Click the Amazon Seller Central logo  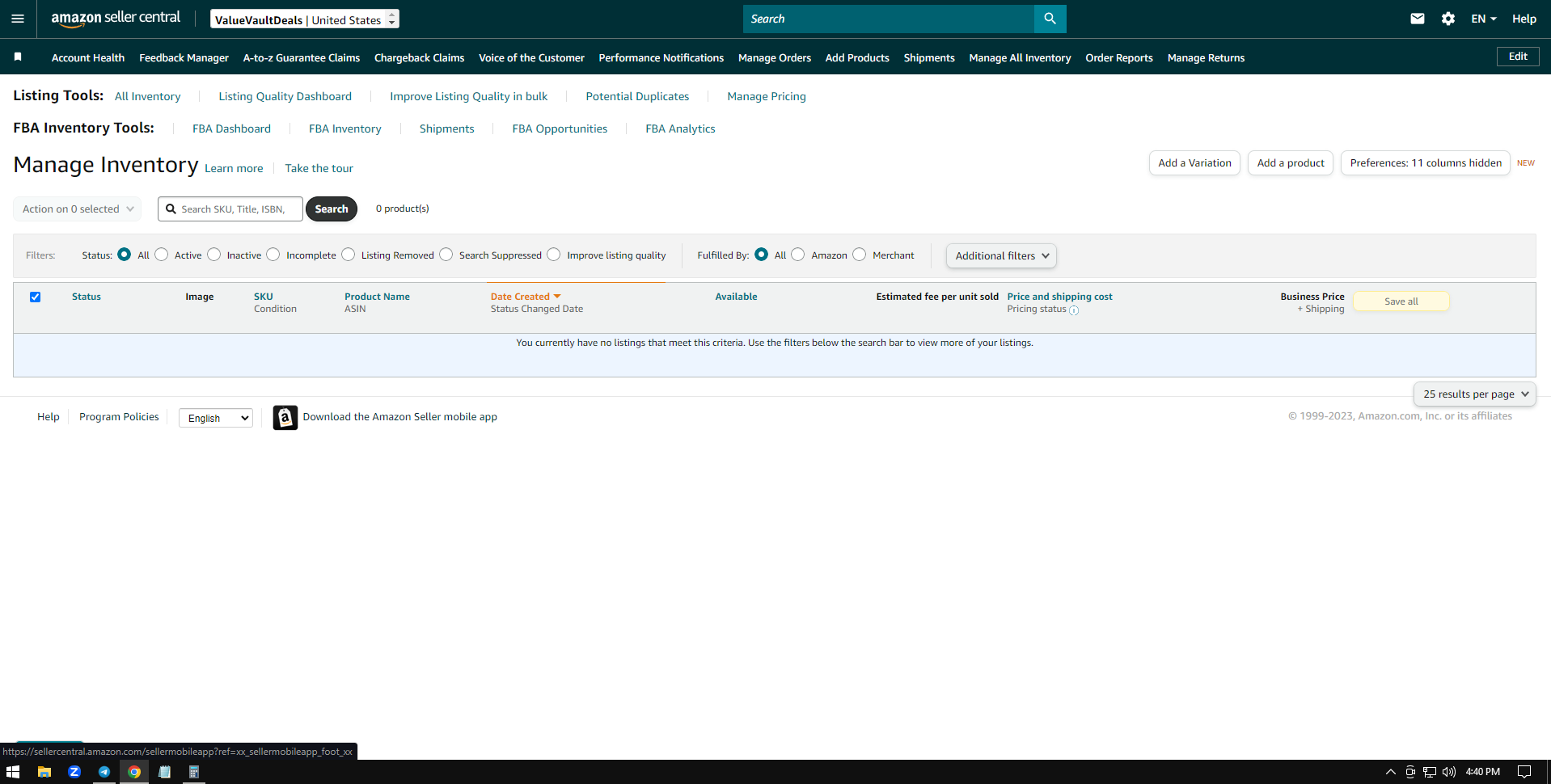116,19
